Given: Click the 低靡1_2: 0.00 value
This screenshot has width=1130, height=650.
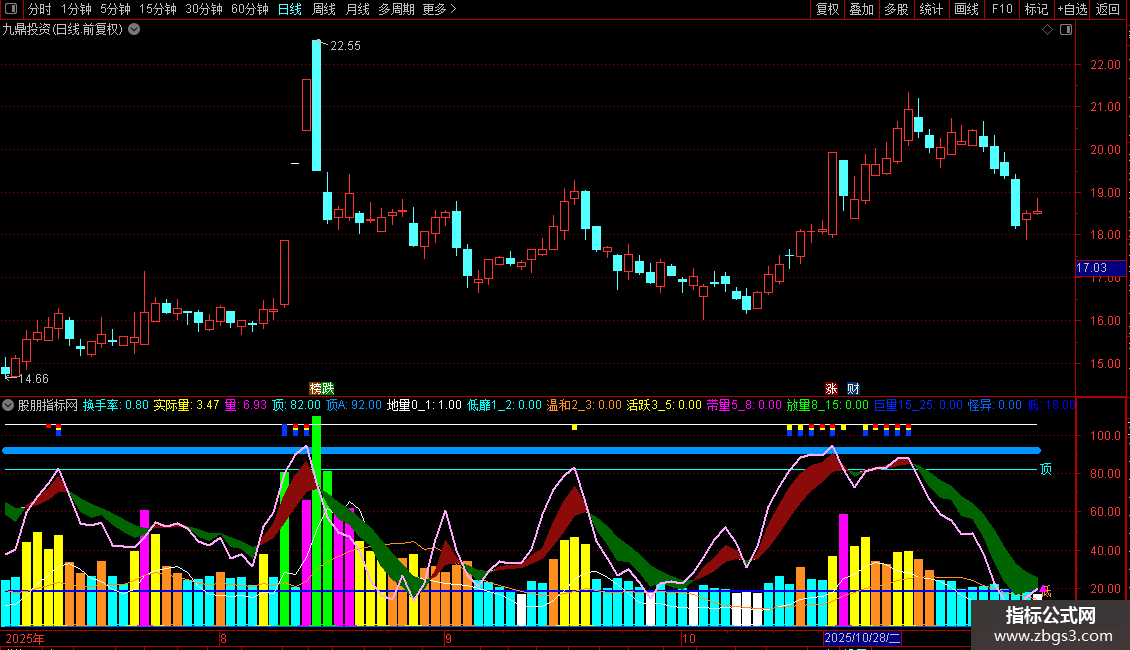Looking at the screenshot, I should click(504, 405).
